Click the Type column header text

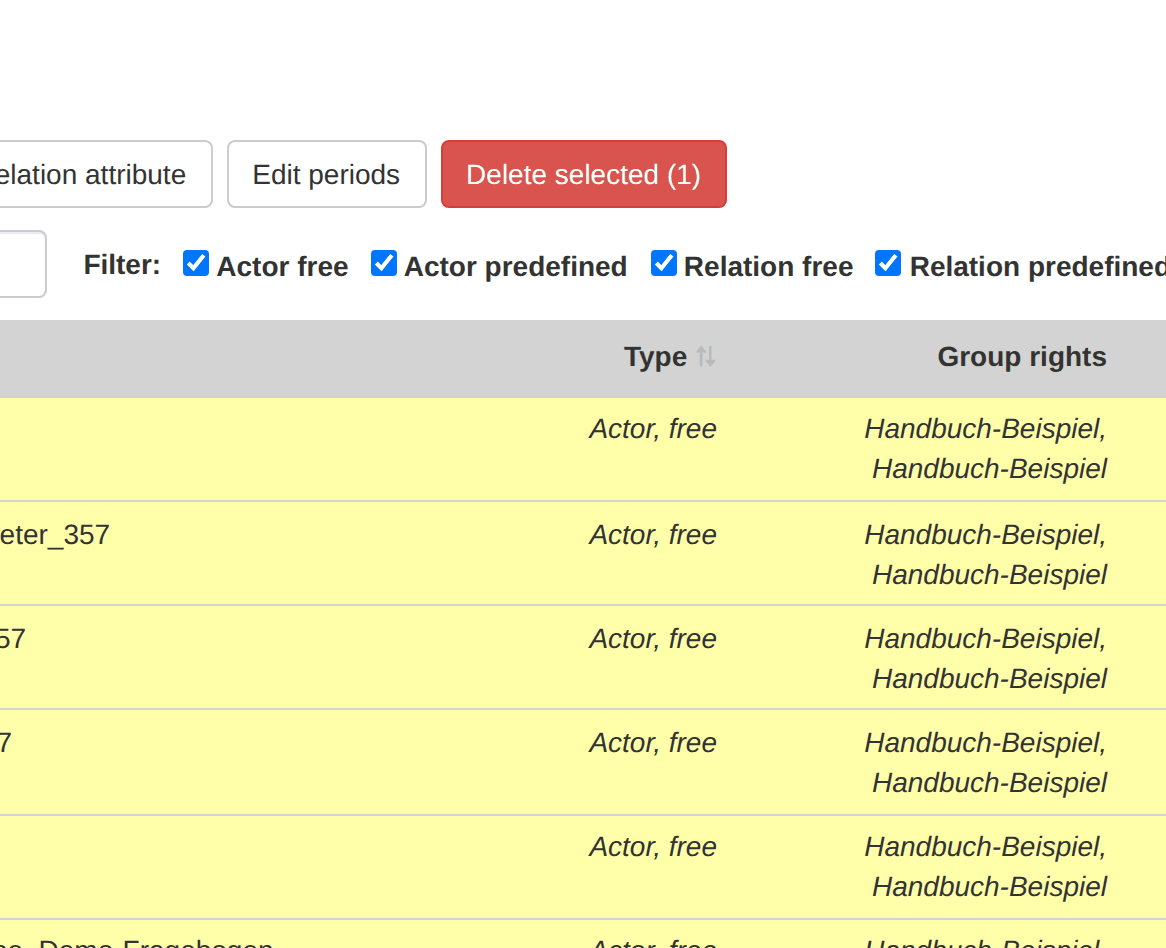655,357
